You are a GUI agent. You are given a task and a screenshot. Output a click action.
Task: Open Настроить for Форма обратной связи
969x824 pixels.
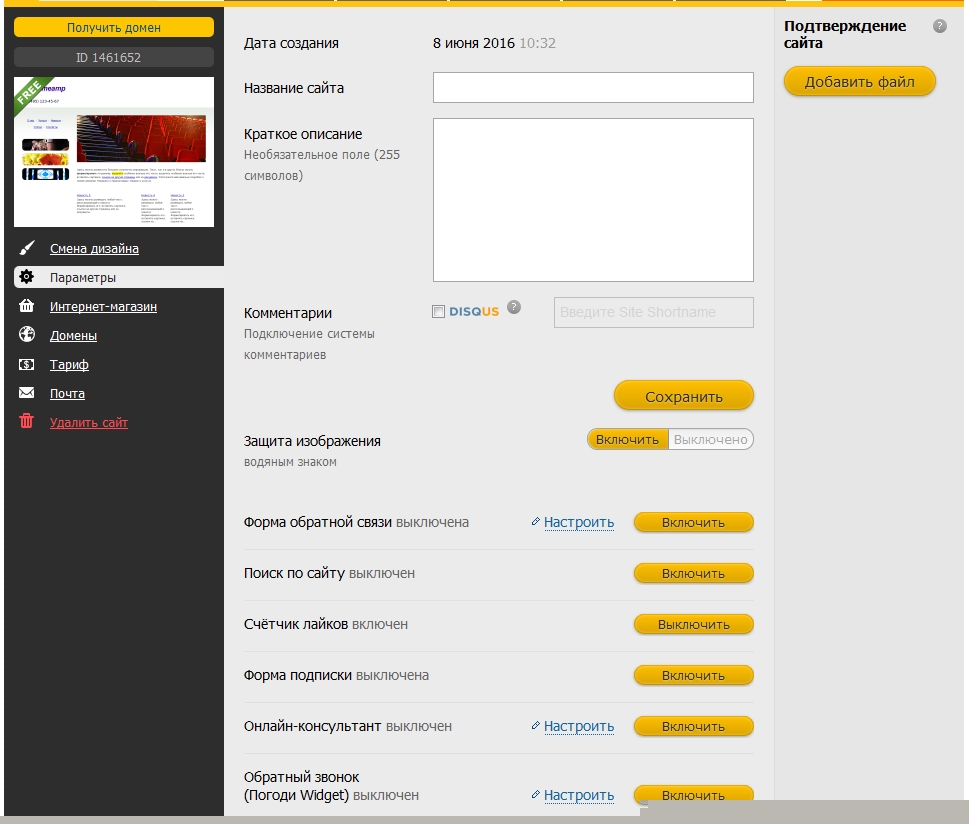579,522
